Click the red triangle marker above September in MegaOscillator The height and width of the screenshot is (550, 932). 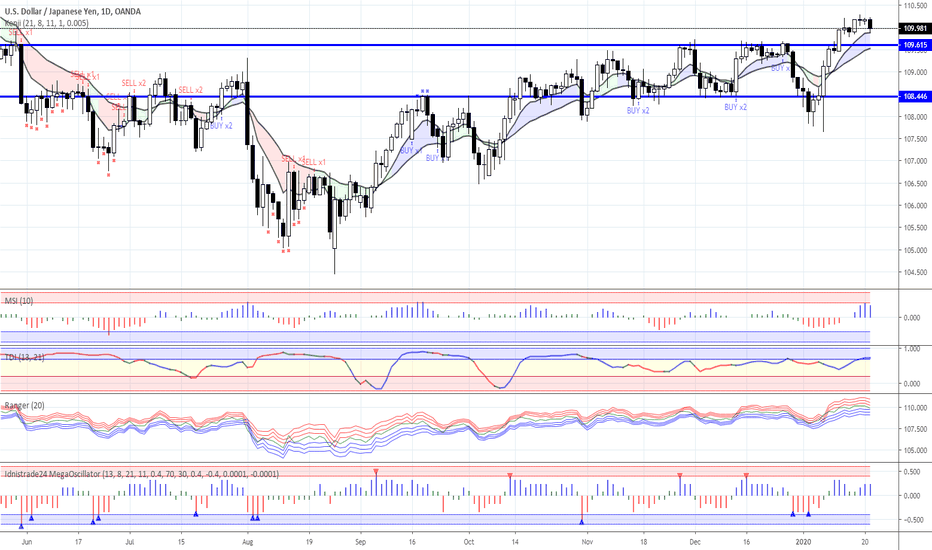(376, 471)
